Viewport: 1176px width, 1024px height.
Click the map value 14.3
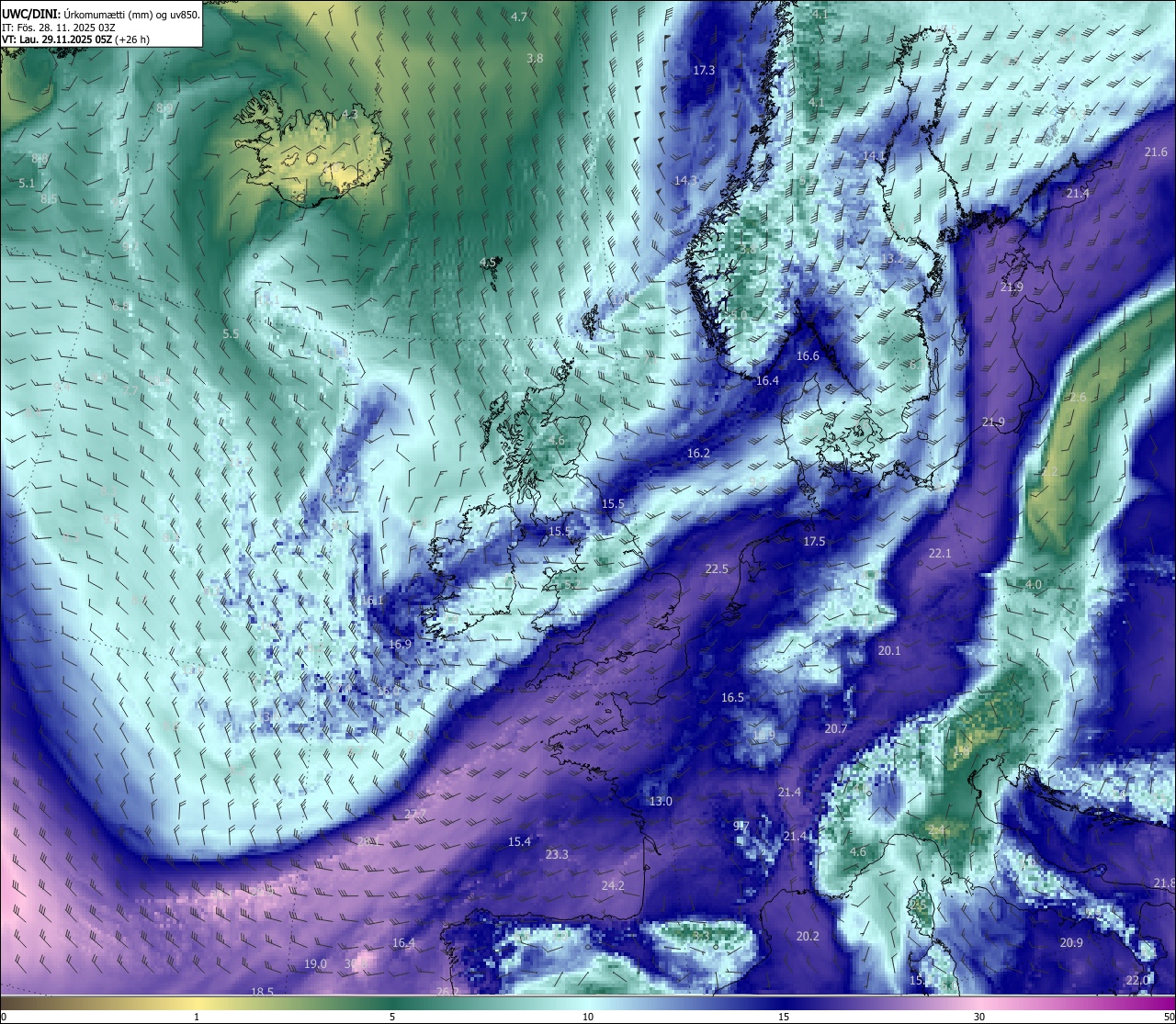[685, 180]
